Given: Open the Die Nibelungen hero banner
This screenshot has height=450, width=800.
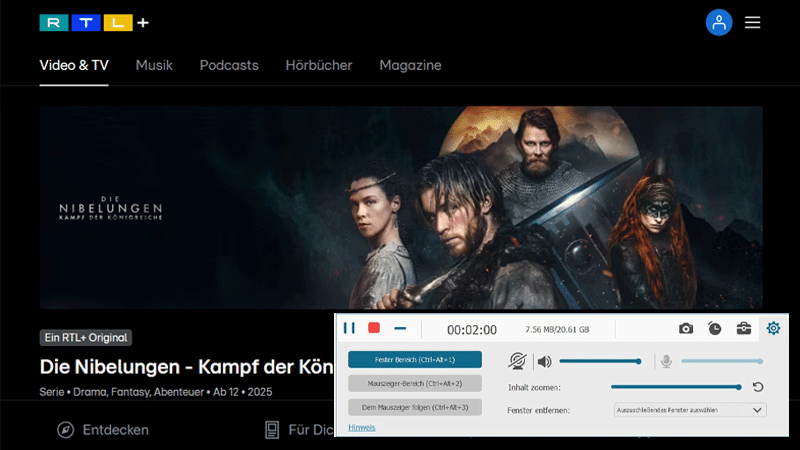Looking at the screenshot, I should coord(401,207).
